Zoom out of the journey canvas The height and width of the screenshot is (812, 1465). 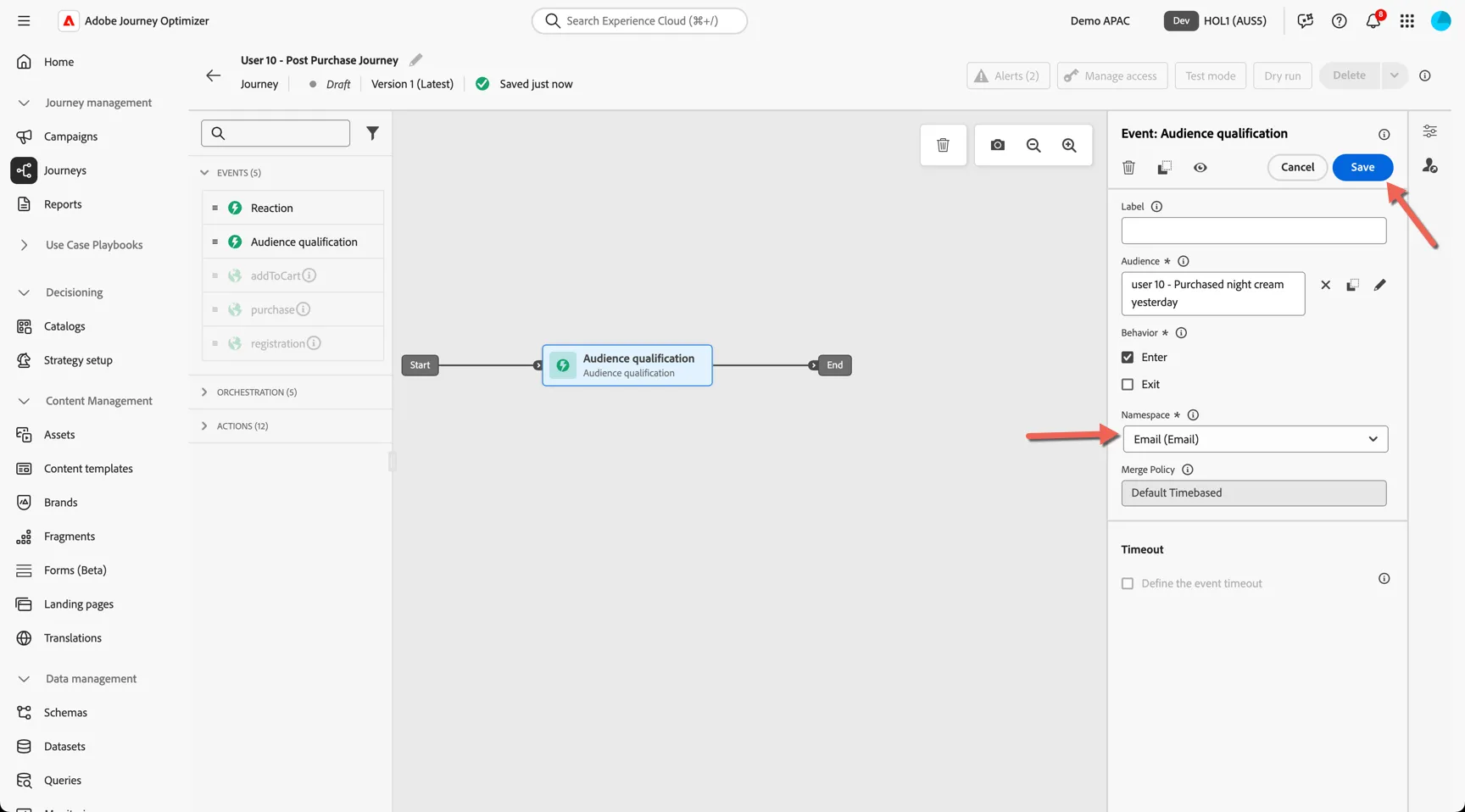point(1033,145)
